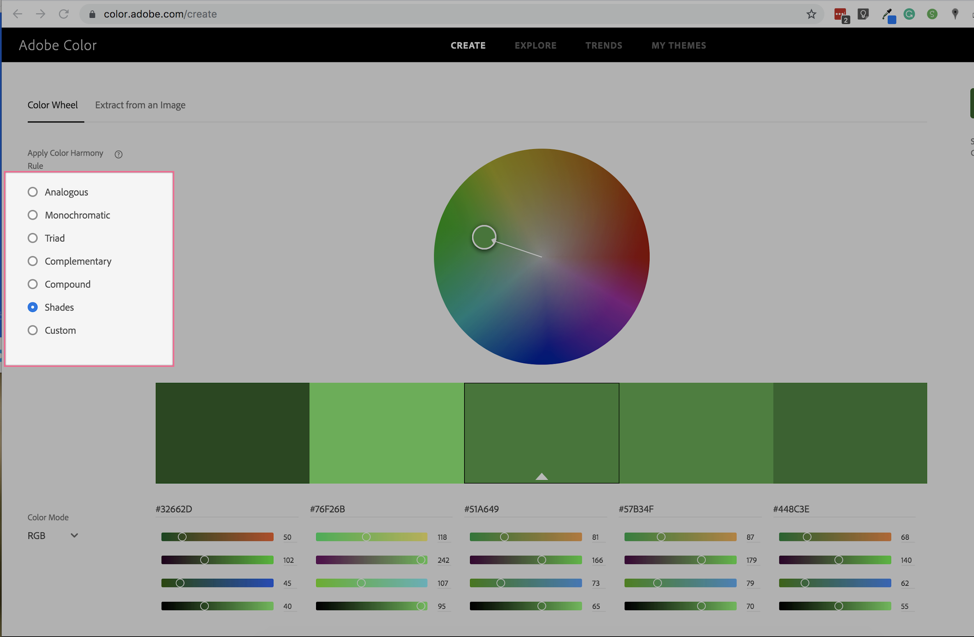Screen dimensions: 974x637
Task: Click the address bar URL color.adobe.com/create
Action: 160,14
